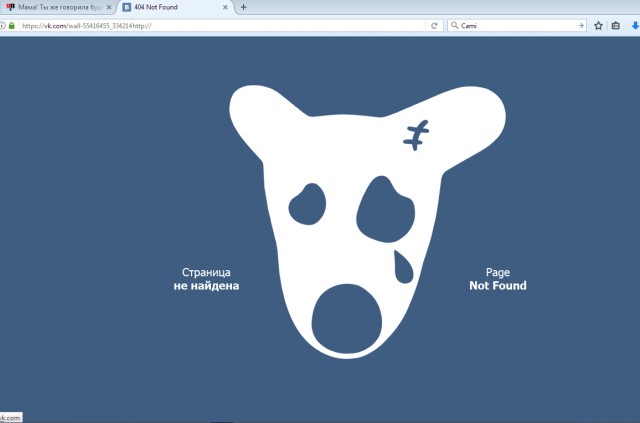Viewport: 640px width, 423px height.
Task: Focus the browser search box
Action: pos(517,26)
